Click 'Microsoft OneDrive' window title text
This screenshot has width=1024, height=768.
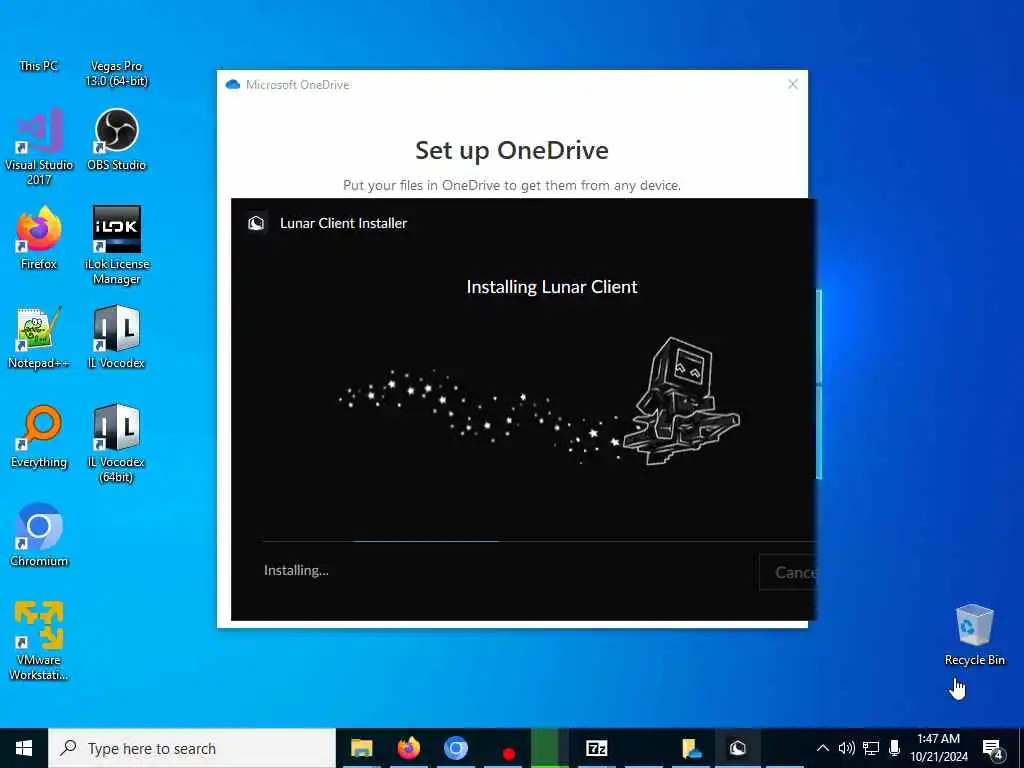click(297, 85)
